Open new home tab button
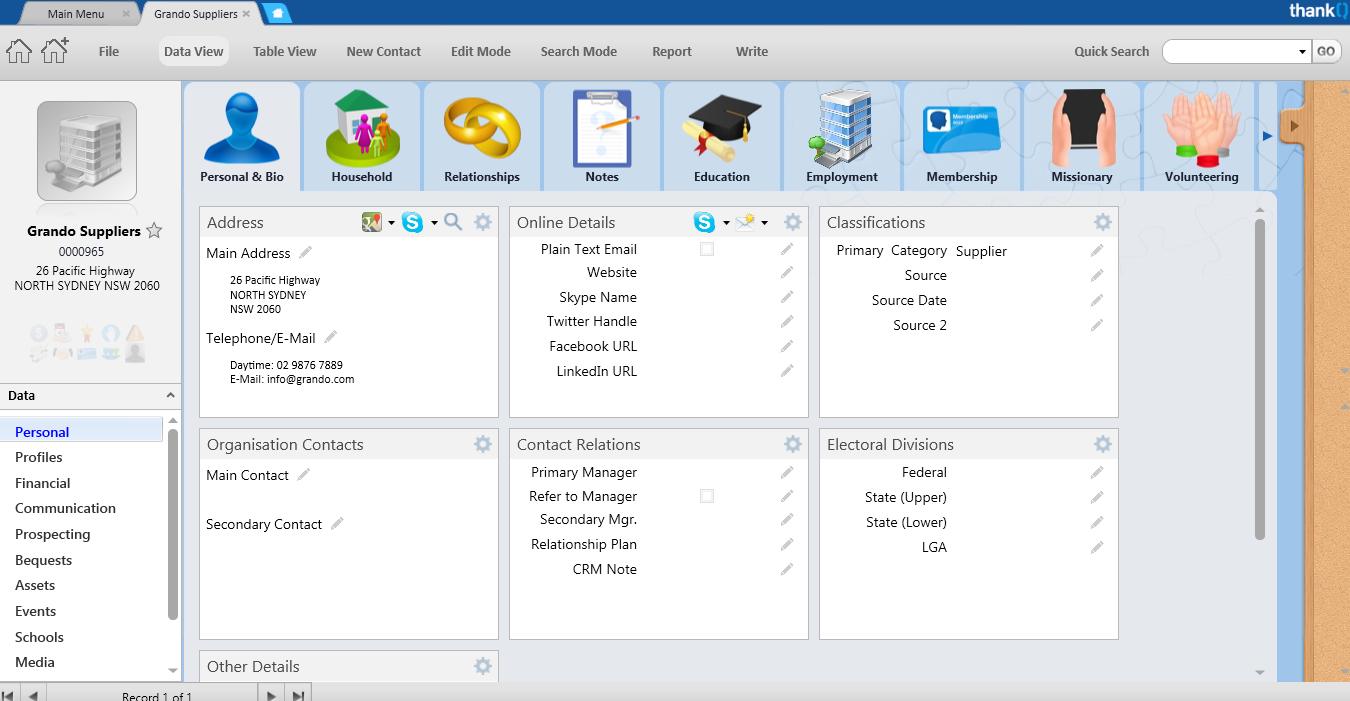1350x701 pixels. (276, 14)
